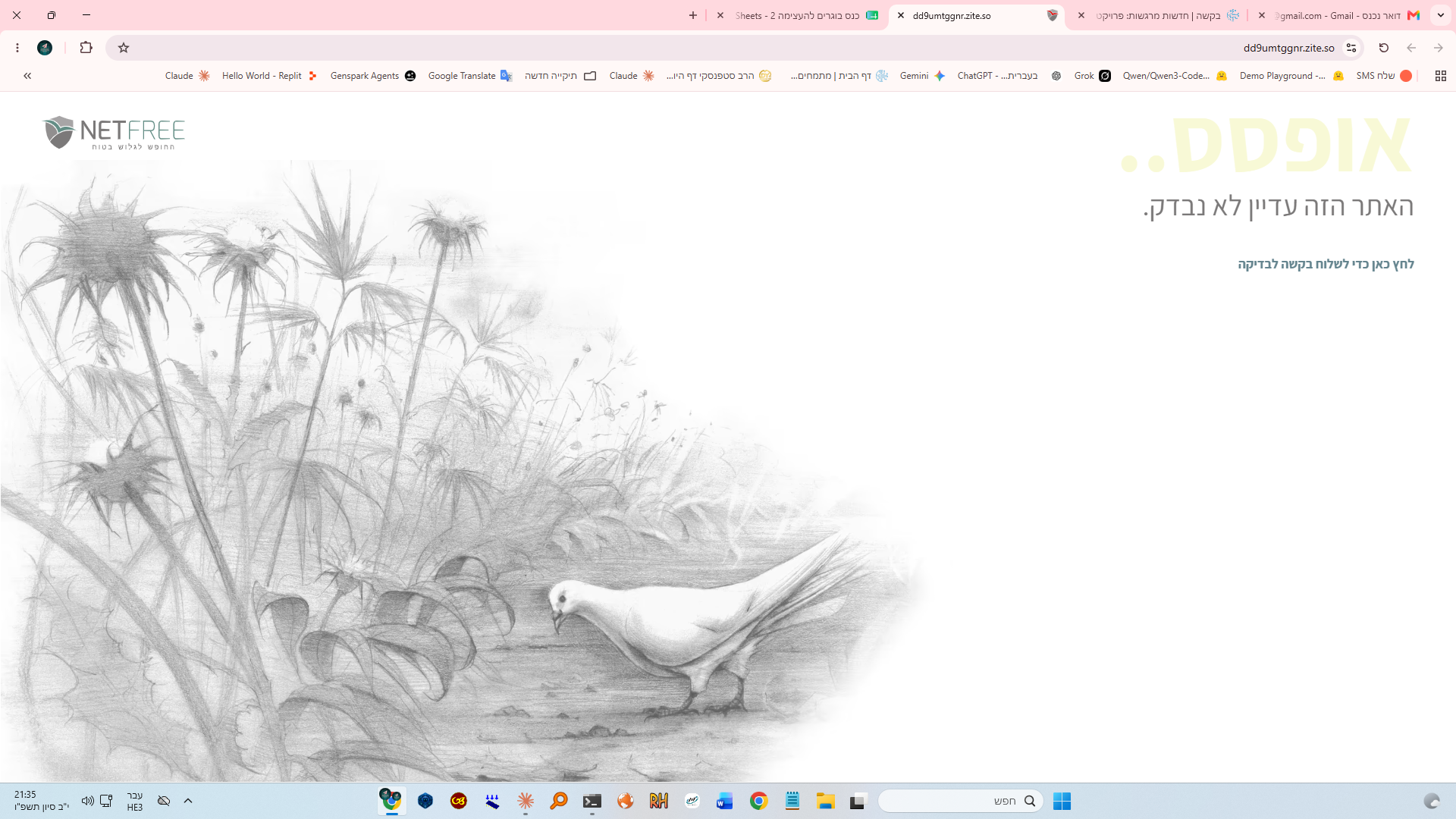This screenshot has width=1456, height=819.
Task: Click the NETFREE logo
Action: (x=114, y=133)
